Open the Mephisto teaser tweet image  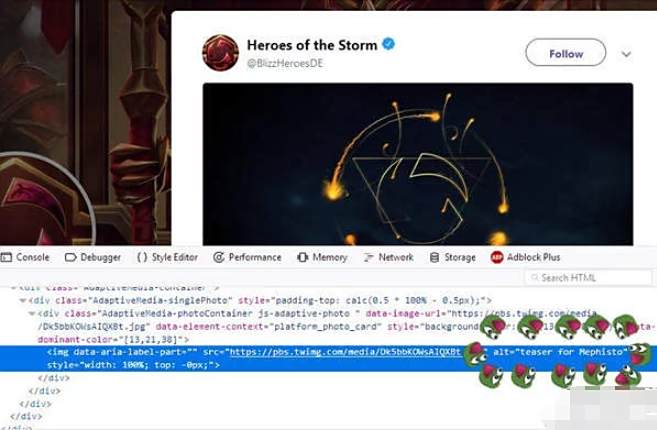coord(418,164)
